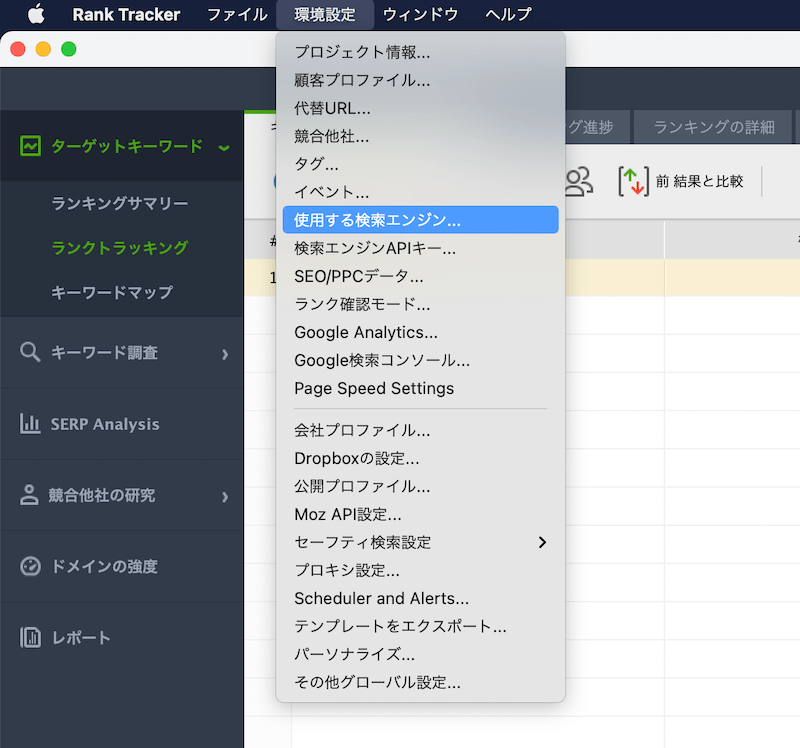Open the ヘルプ menu

508,14
